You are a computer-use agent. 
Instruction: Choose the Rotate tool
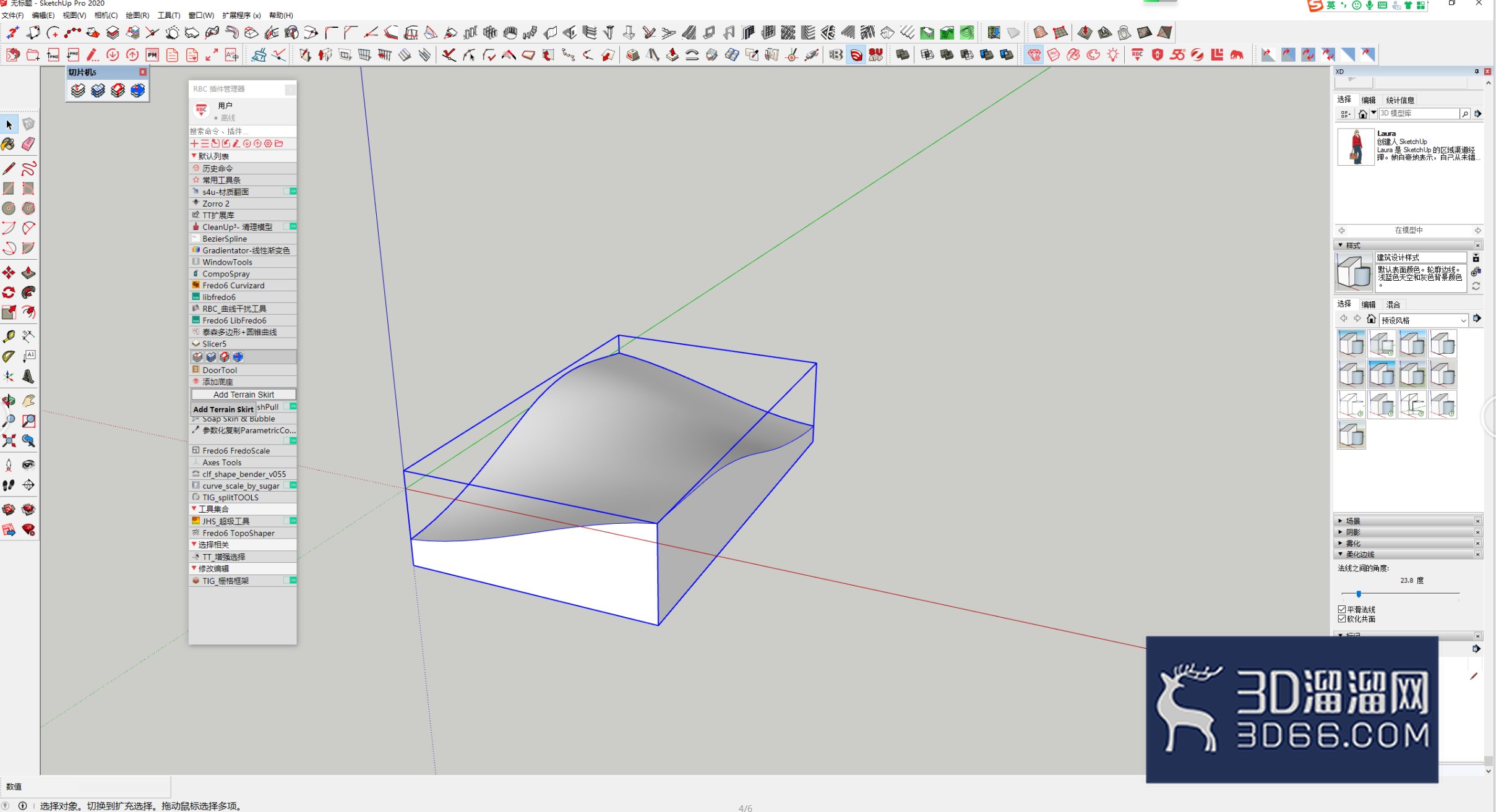[9, 293]
